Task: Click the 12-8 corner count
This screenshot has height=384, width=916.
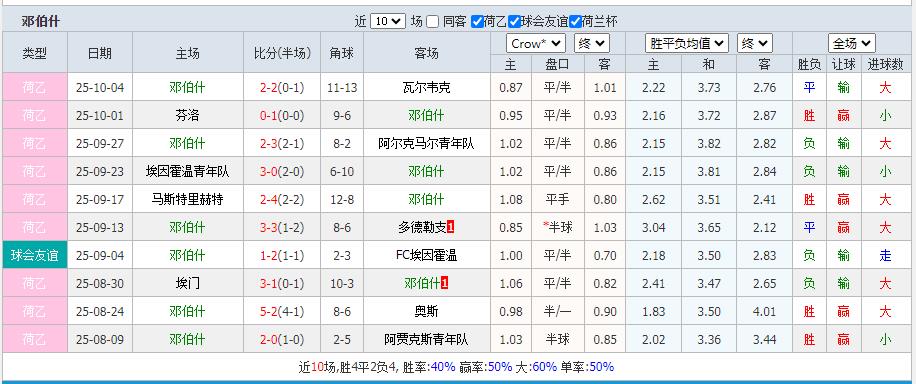Action: point(342,200)
